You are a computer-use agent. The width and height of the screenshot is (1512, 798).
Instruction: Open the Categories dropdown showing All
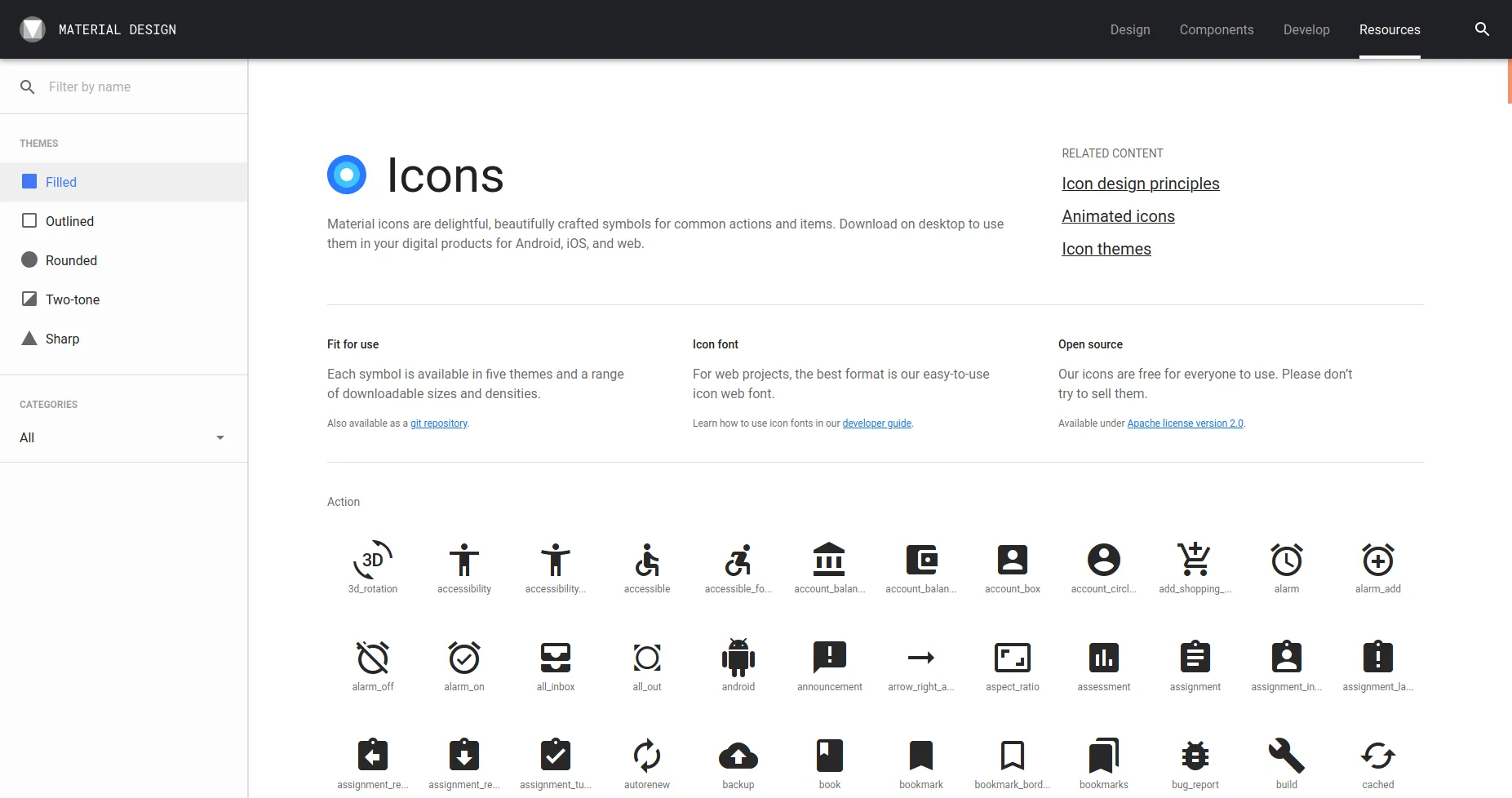[x=122, y=438]
